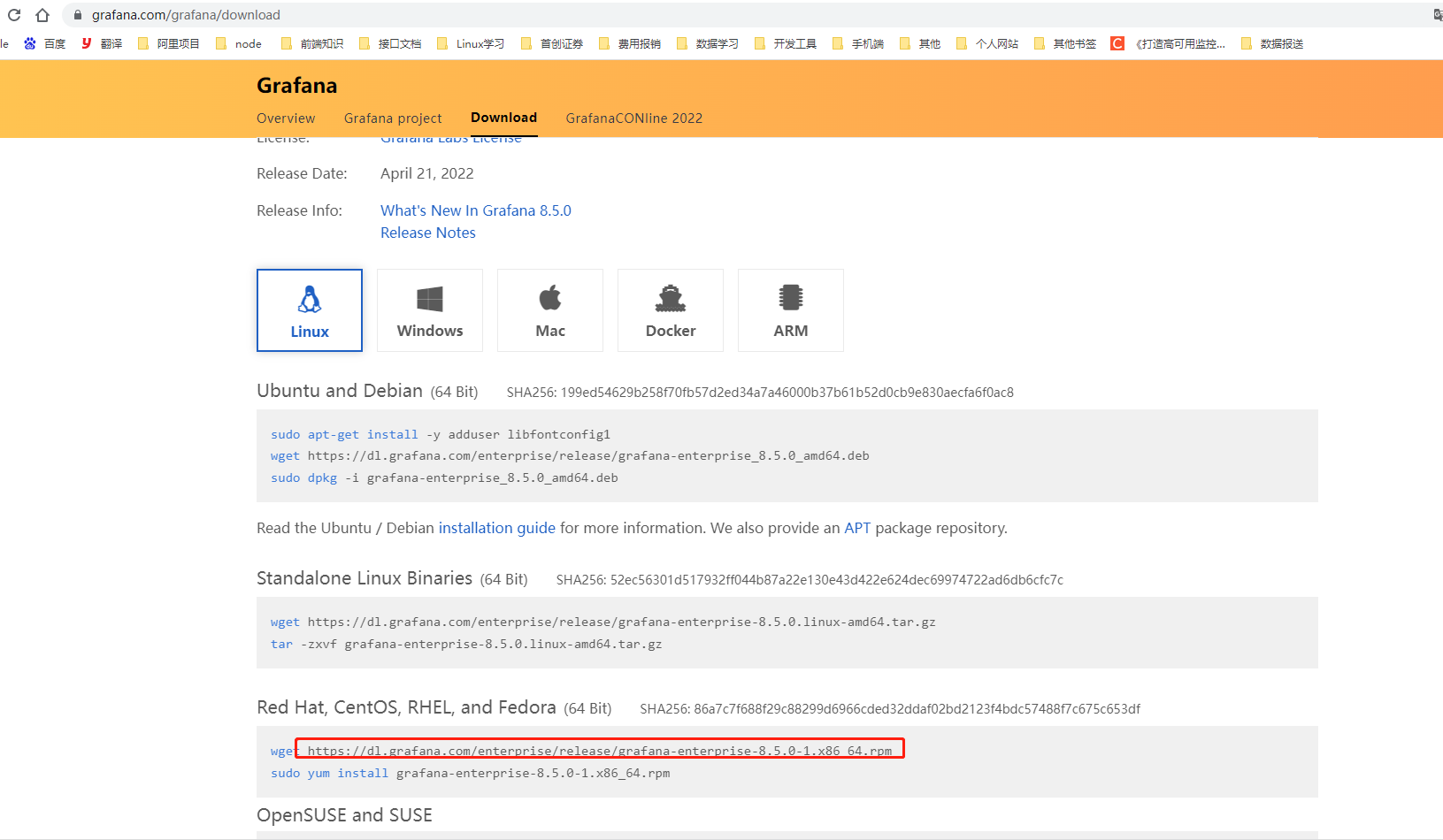Open the 百度 bookmark

(44, 43)
